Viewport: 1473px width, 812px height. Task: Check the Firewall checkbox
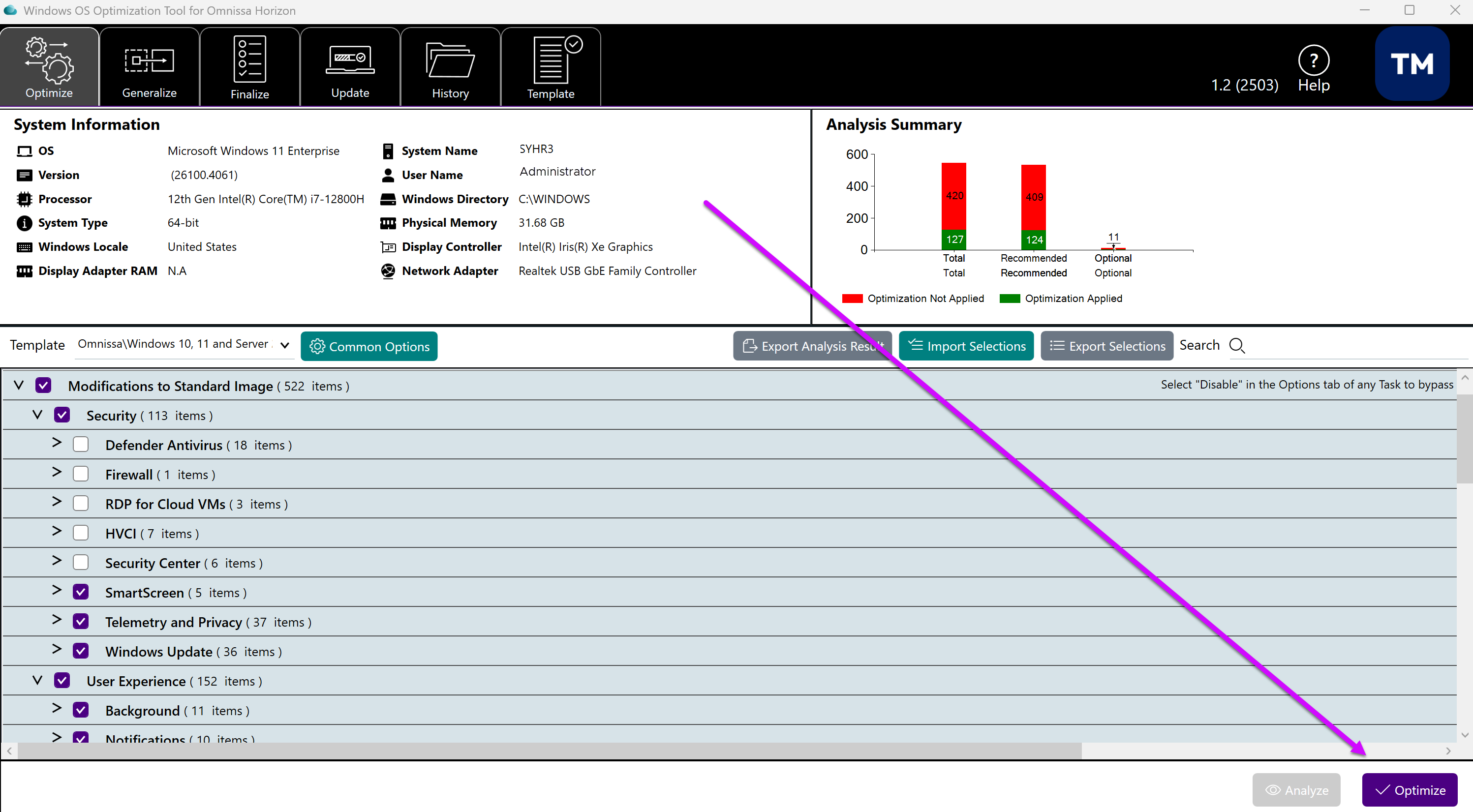click(x=81, y=474)
